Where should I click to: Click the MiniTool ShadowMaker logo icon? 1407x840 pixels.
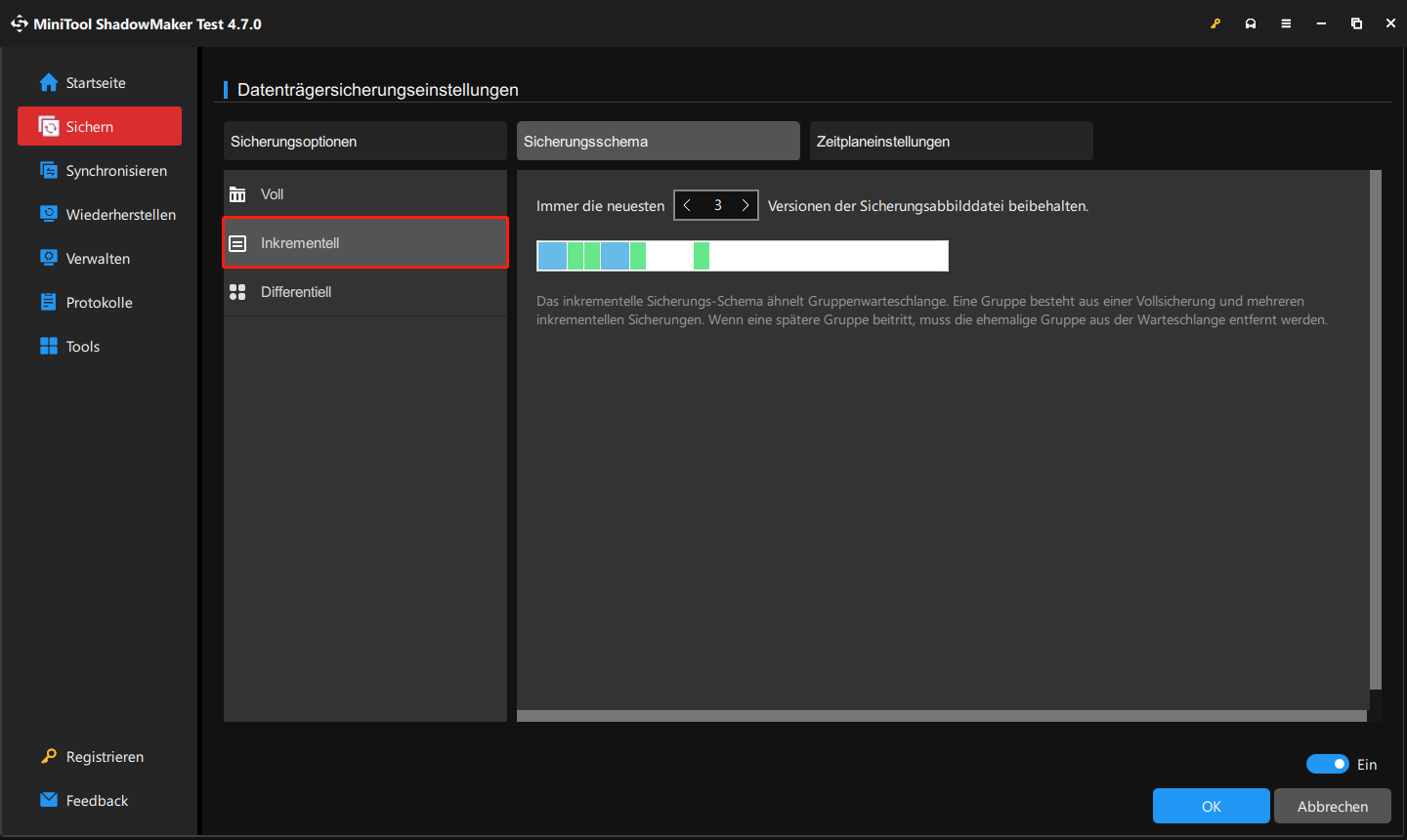(19, 23)
